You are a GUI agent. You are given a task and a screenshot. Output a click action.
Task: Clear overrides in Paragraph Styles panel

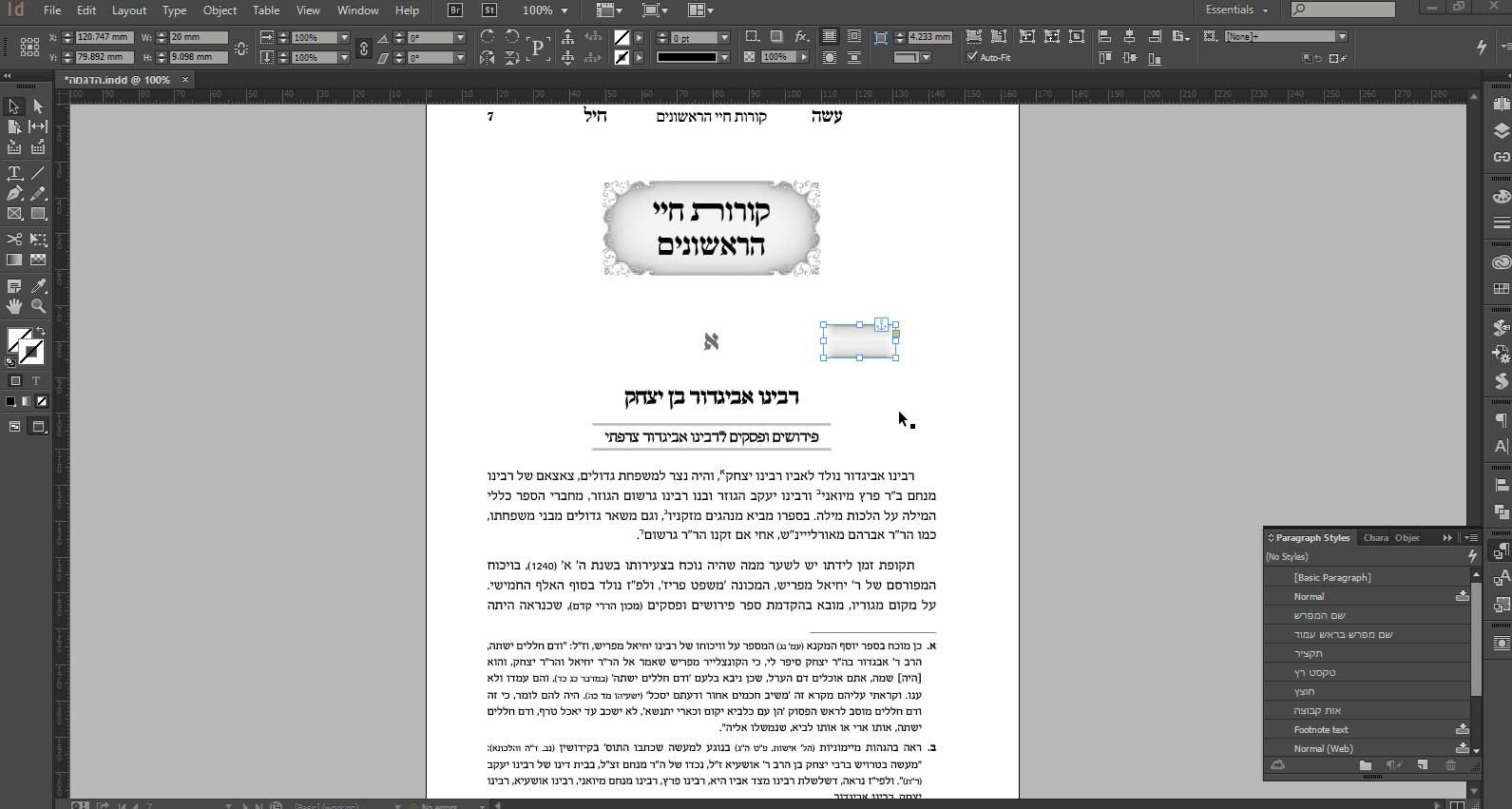(1393, 765)
